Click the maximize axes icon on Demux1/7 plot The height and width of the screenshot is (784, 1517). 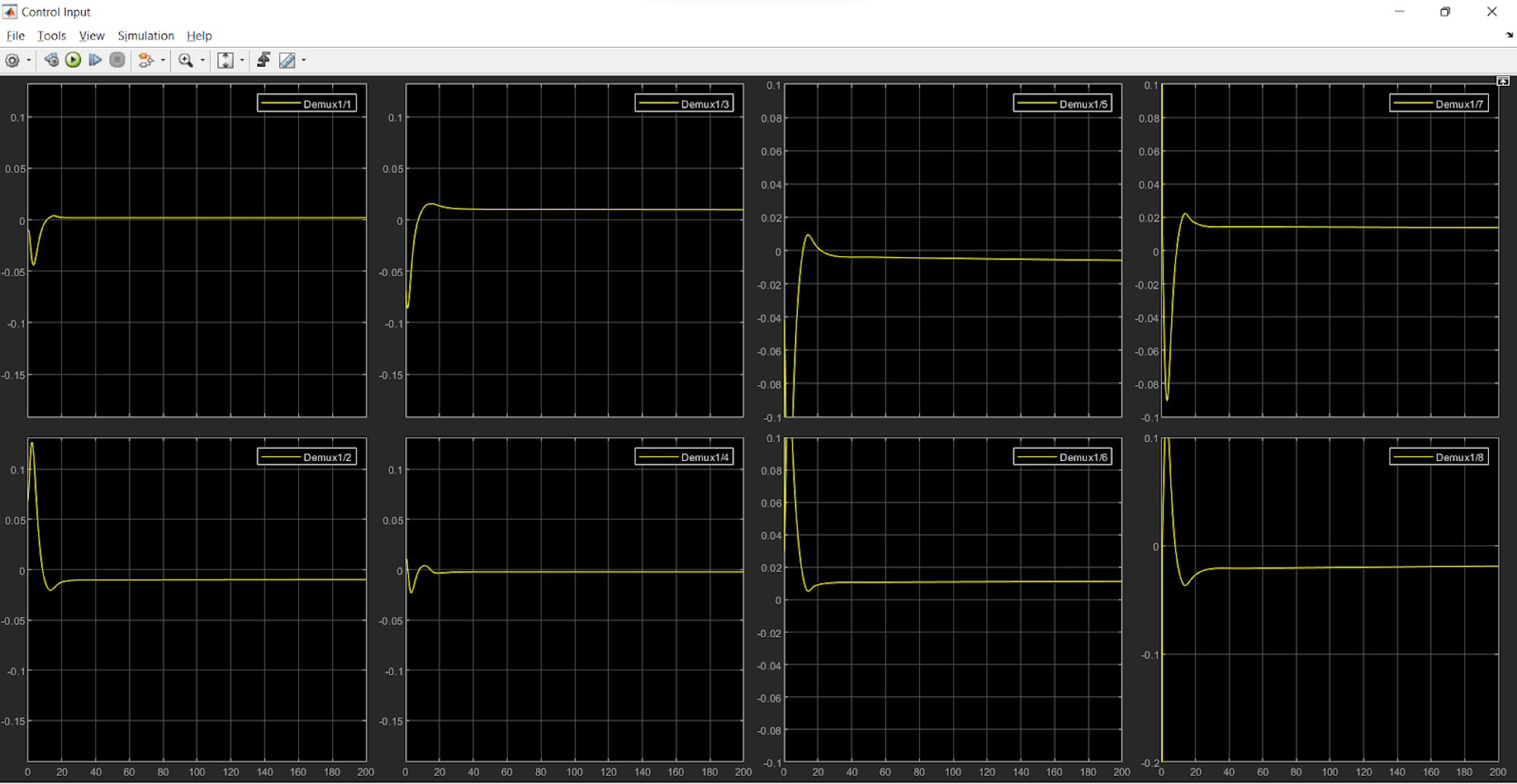(1503, 81)
